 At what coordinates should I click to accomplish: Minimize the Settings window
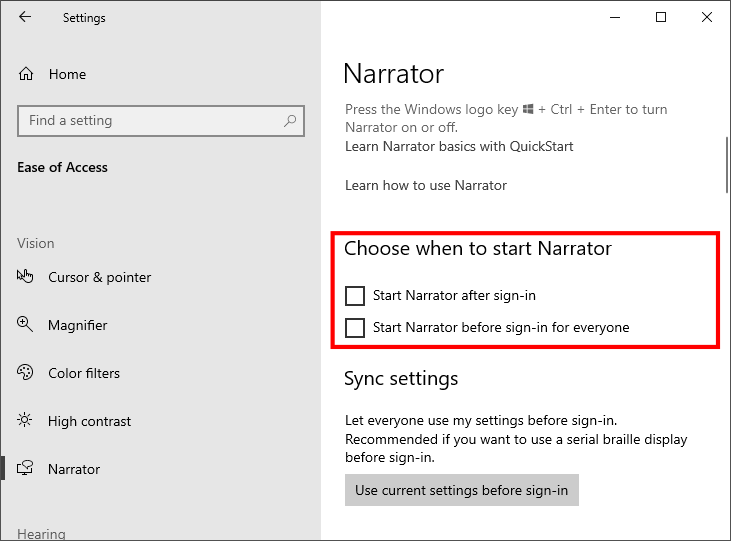(x=614, y=17)
